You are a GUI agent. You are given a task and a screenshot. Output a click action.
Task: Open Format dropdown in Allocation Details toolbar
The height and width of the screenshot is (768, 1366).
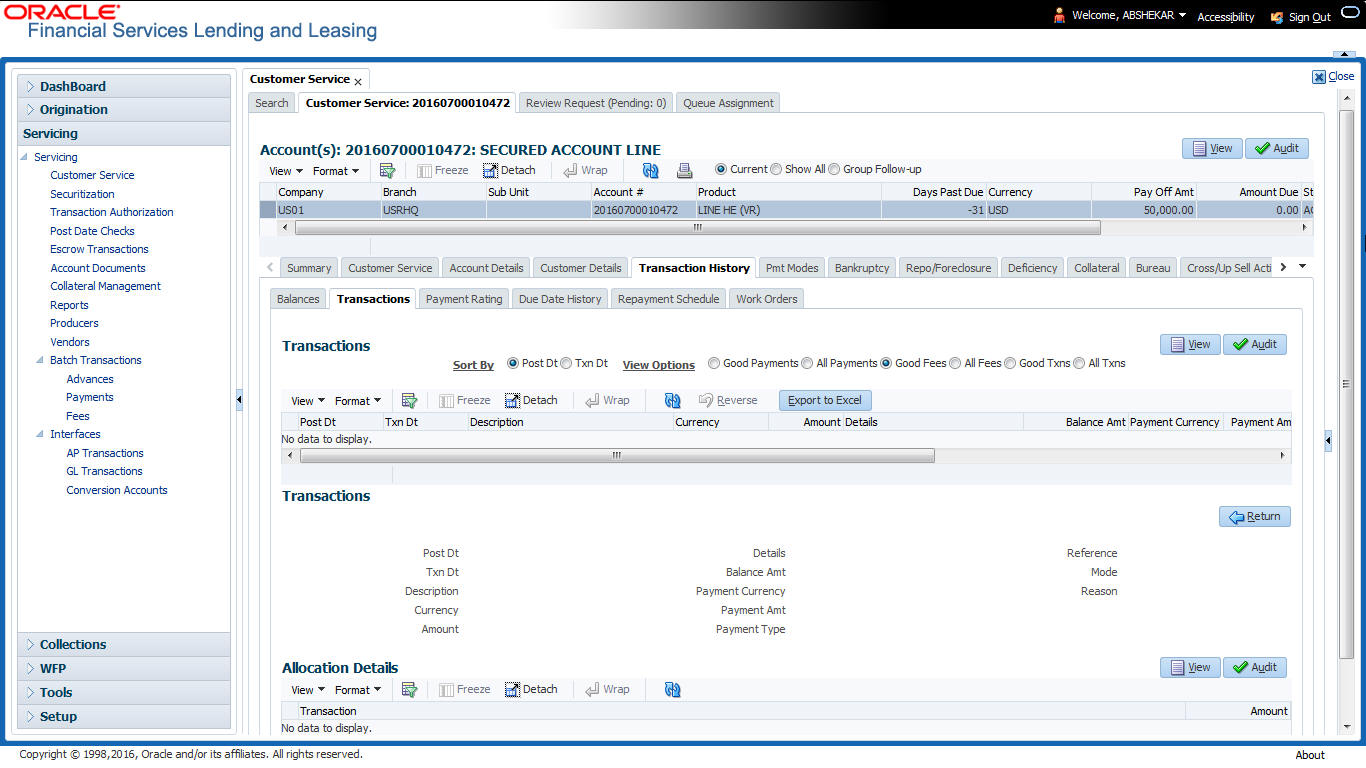(x=358, y=690)
